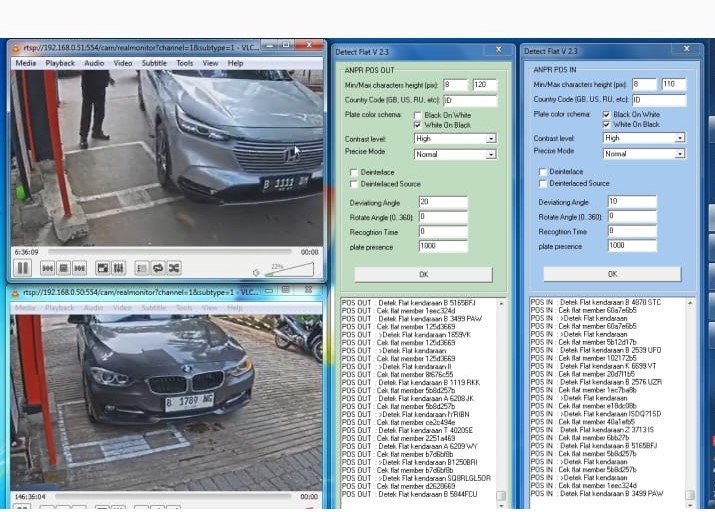715x512 pixels.
Task: Open the Tools menu in top VLC window
Action: [x=185, y=63]
